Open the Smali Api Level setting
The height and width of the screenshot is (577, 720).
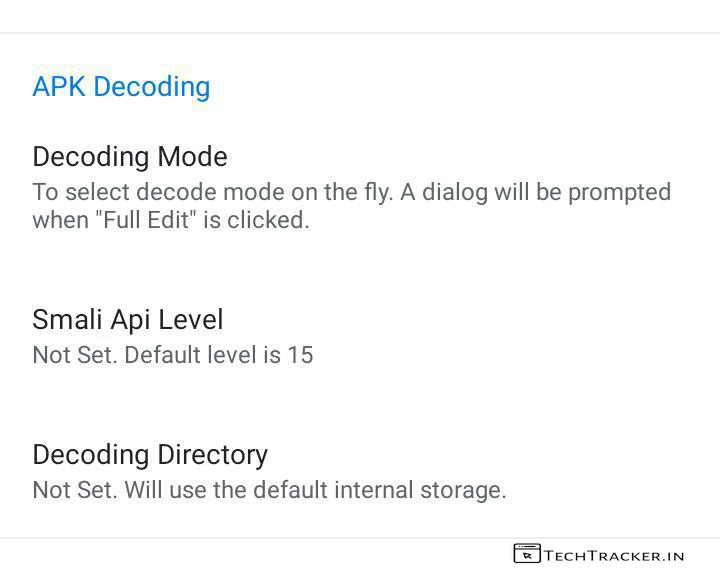coord(360,336)
